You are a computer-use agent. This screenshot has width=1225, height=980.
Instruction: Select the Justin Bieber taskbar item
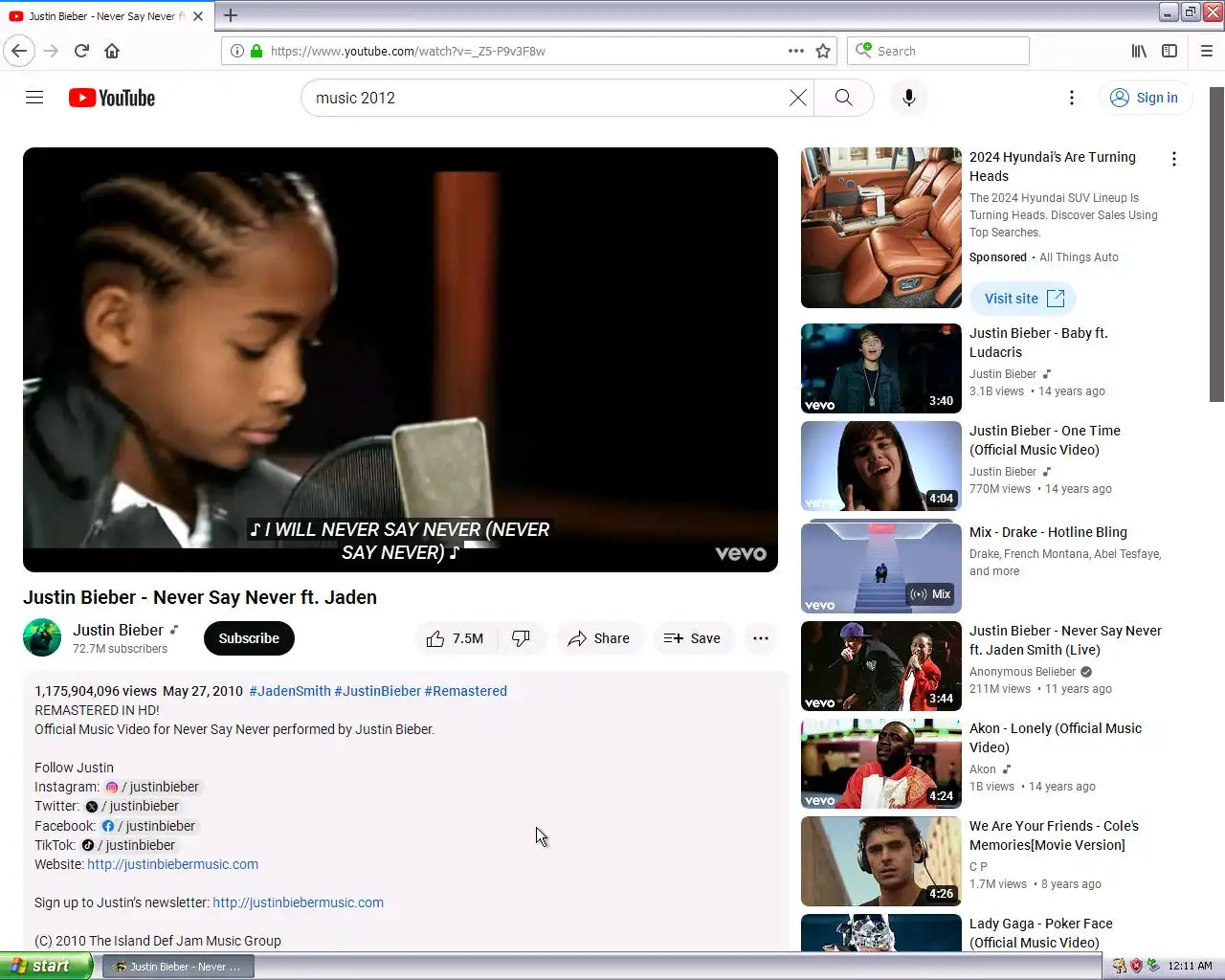pos(178,967)
